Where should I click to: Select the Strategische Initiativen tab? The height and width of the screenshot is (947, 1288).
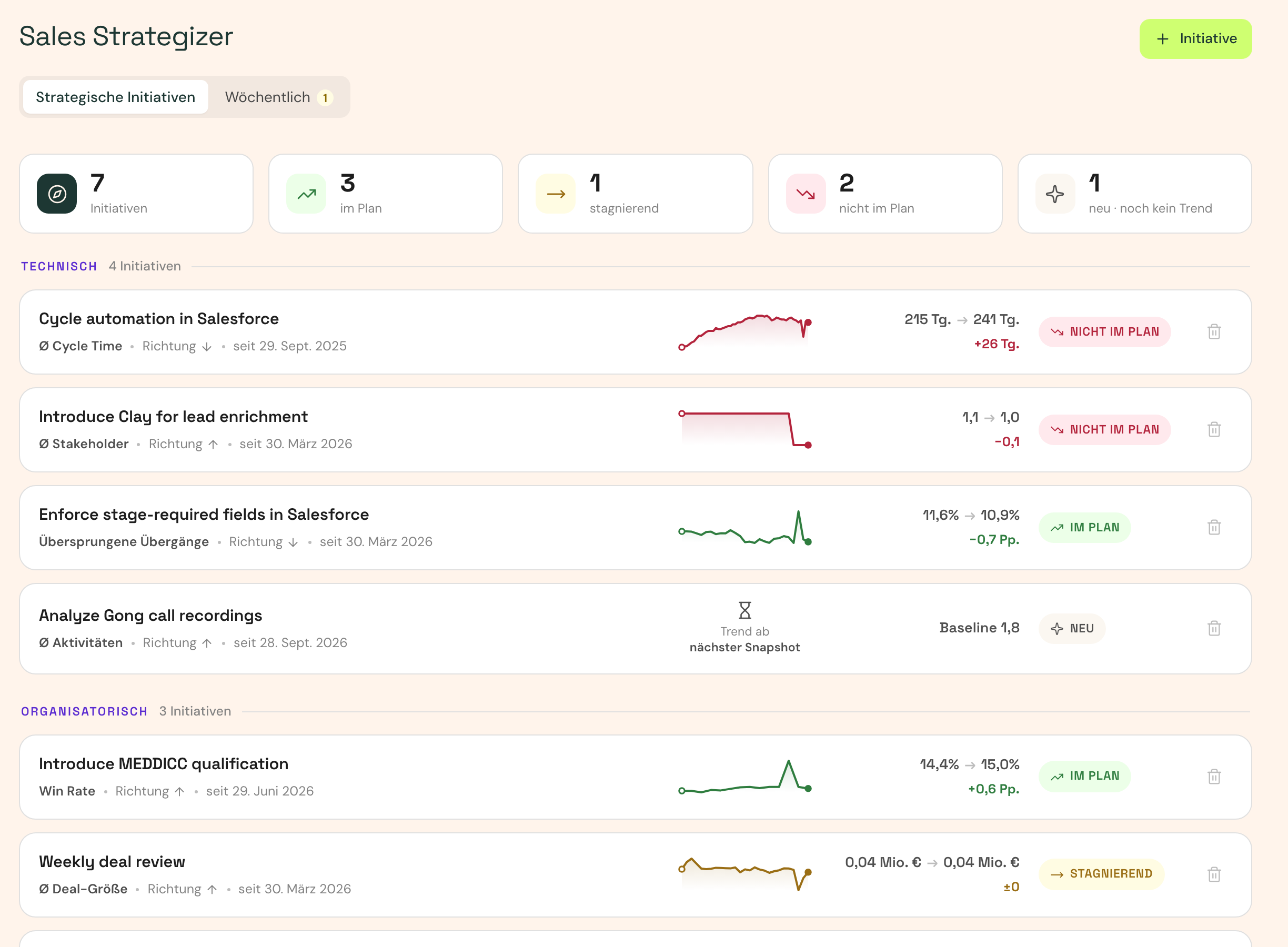point(116,97)
